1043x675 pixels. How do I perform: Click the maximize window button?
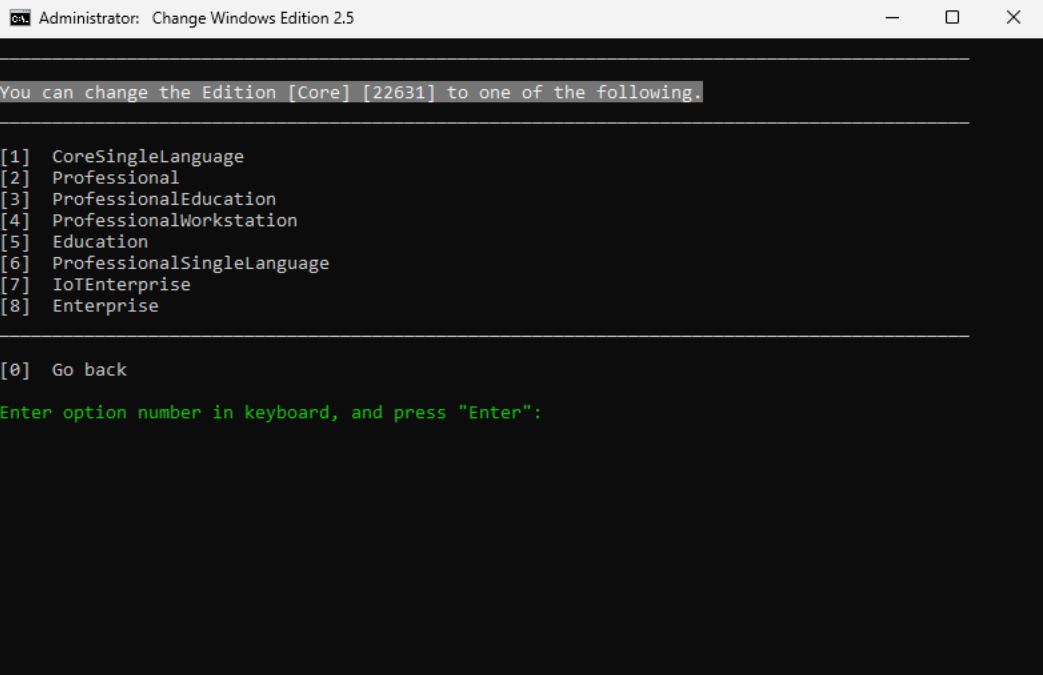(x=953, y=17)
